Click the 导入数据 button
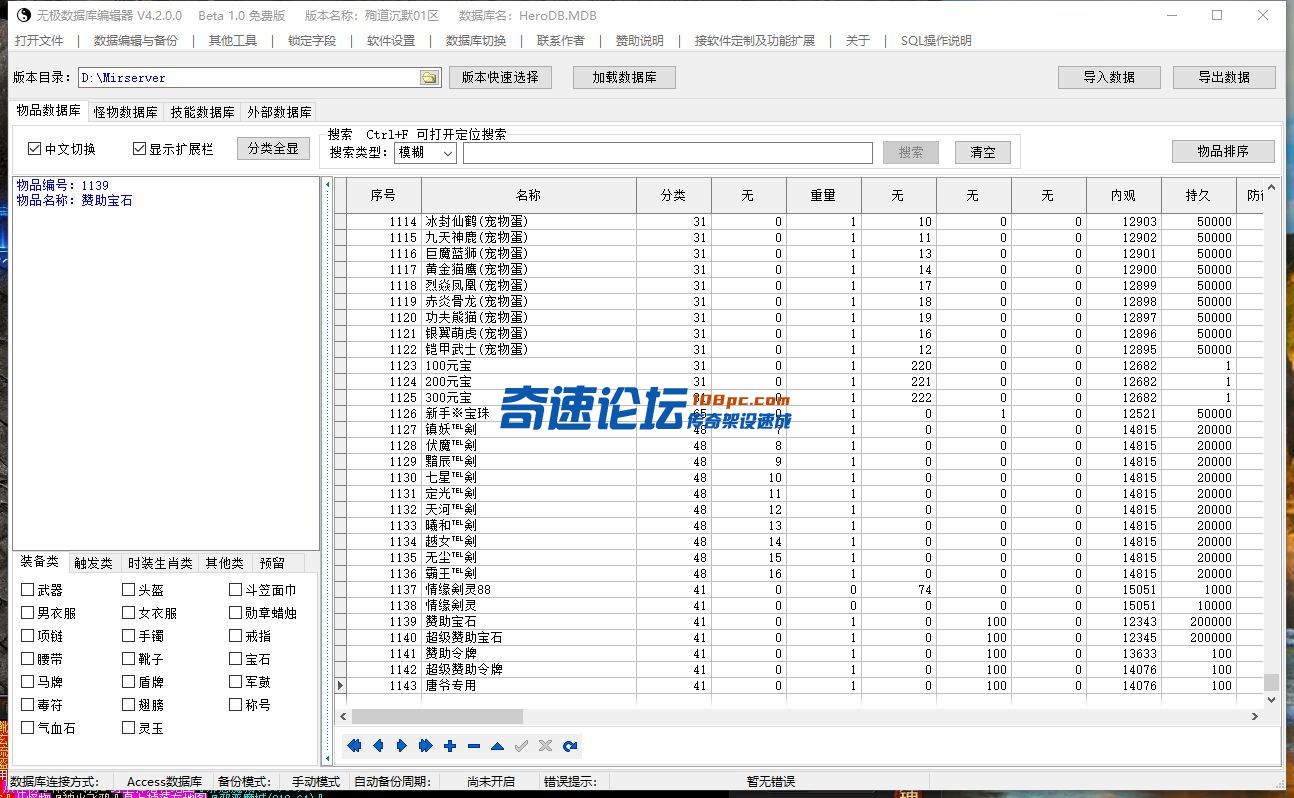The height and width of the screenshot is (798, 1294). click(x=1109, y=77)
